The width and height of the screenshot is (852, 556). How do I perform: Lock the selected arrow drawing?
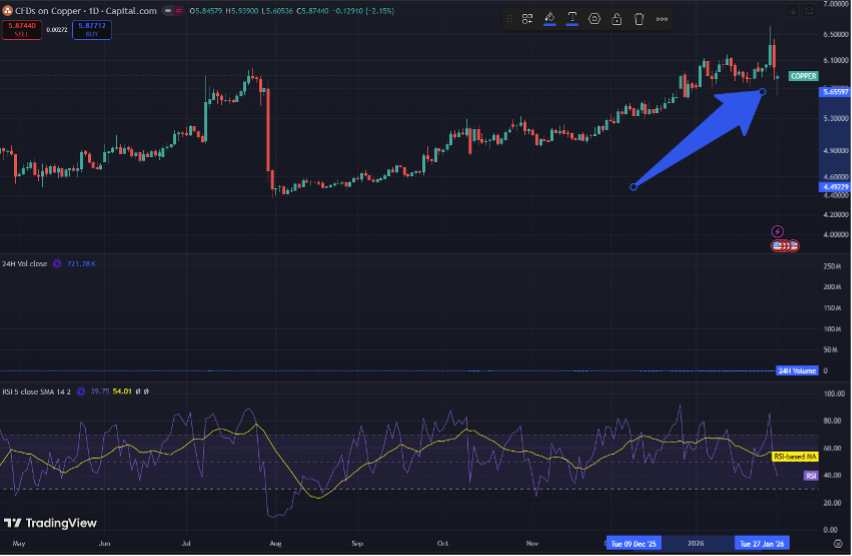(617, 18)
